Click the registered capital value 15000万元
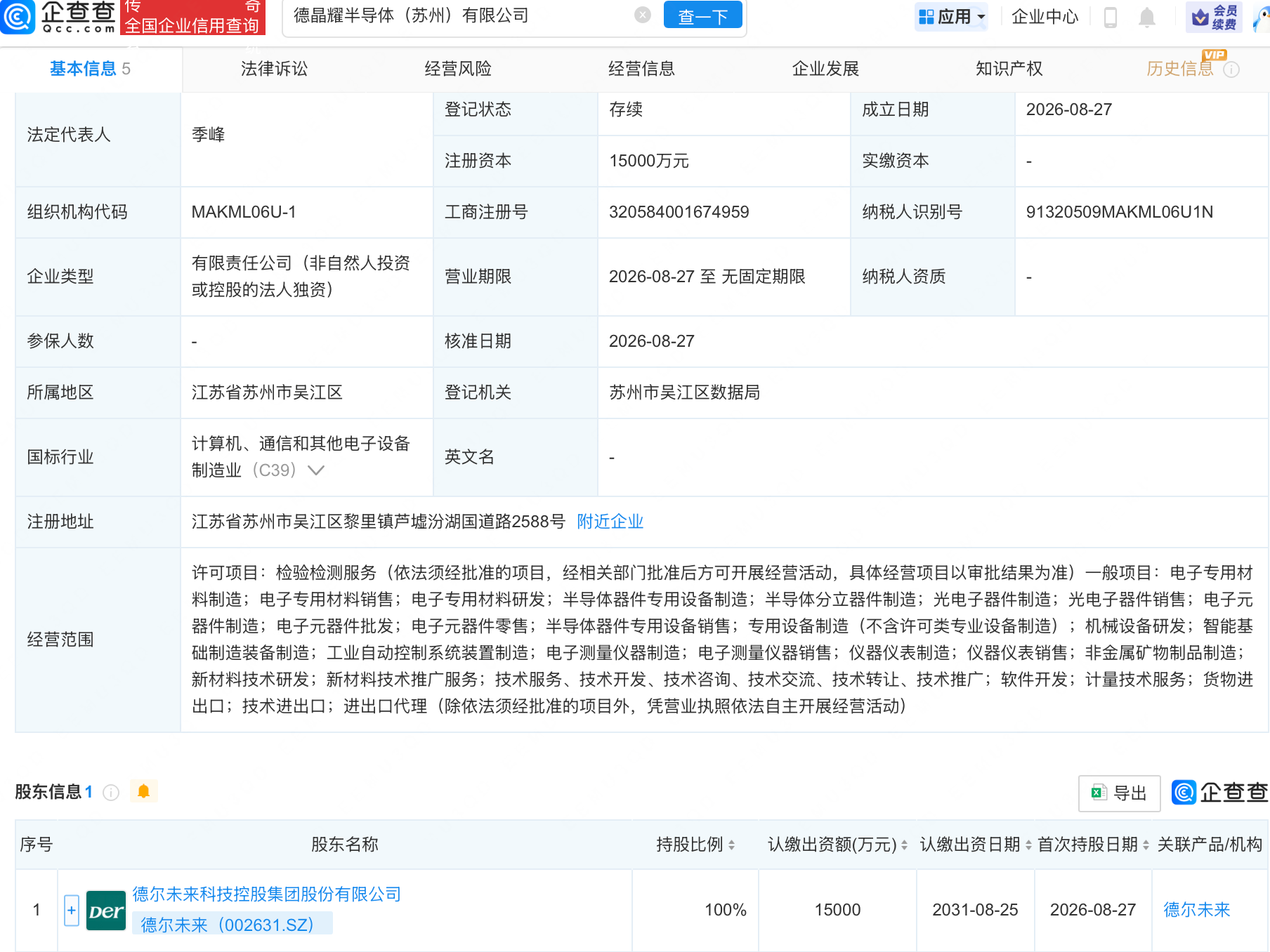 click(648, 161)
